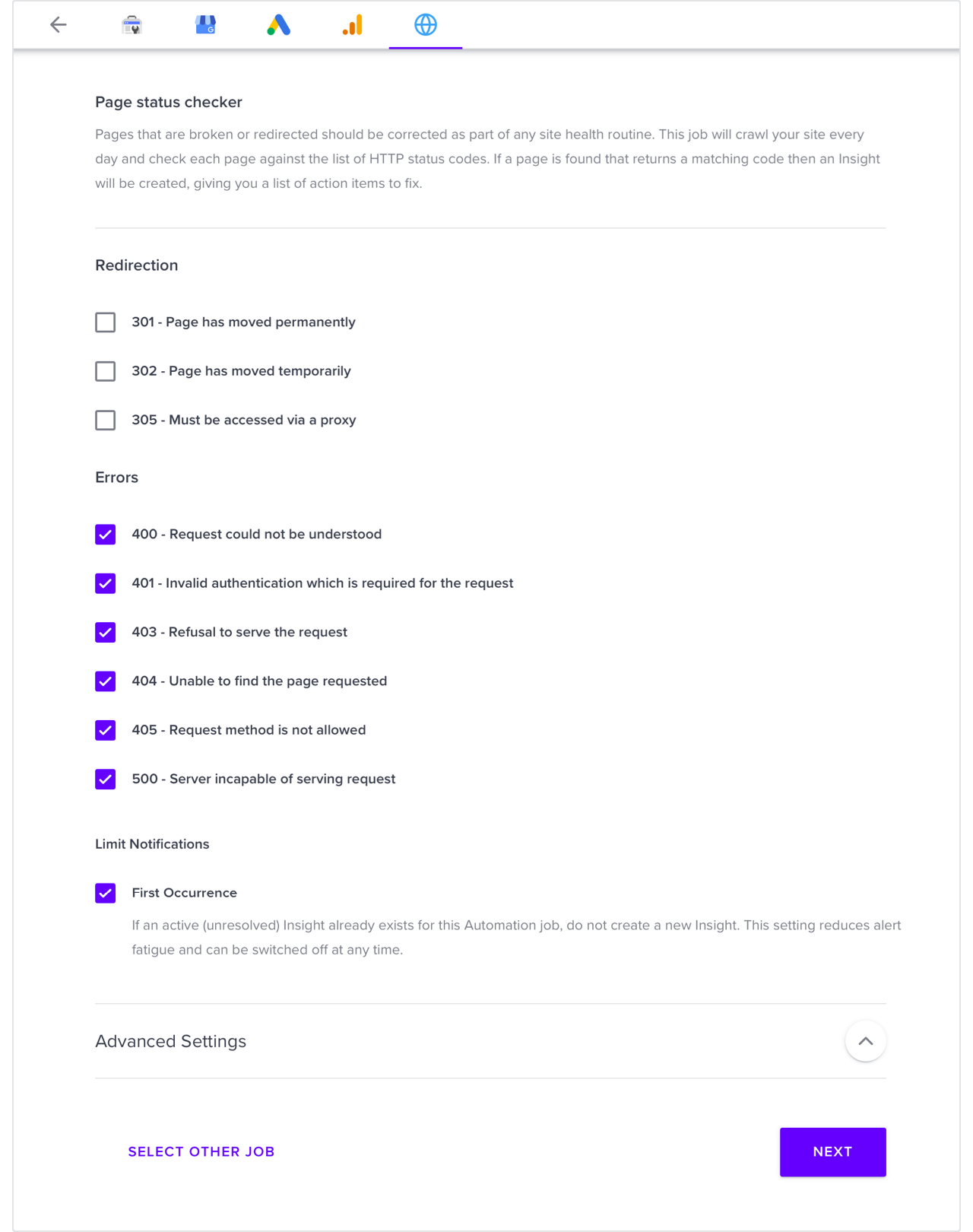Disable the 500 Server incapable checkbox

(106, 779)
